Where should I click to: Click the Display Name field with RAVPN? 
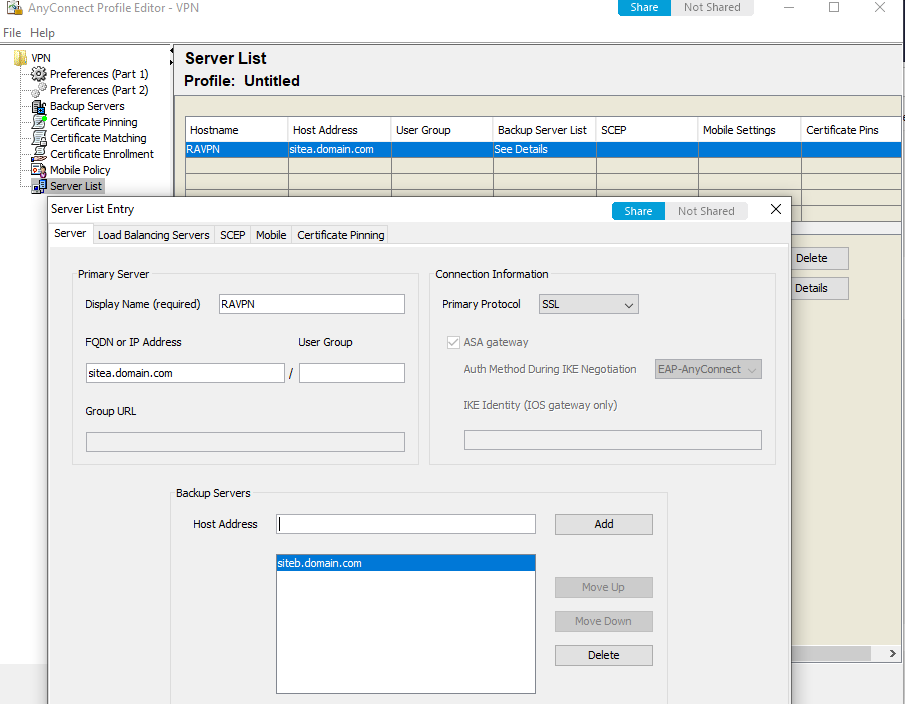tap(312, 304)
